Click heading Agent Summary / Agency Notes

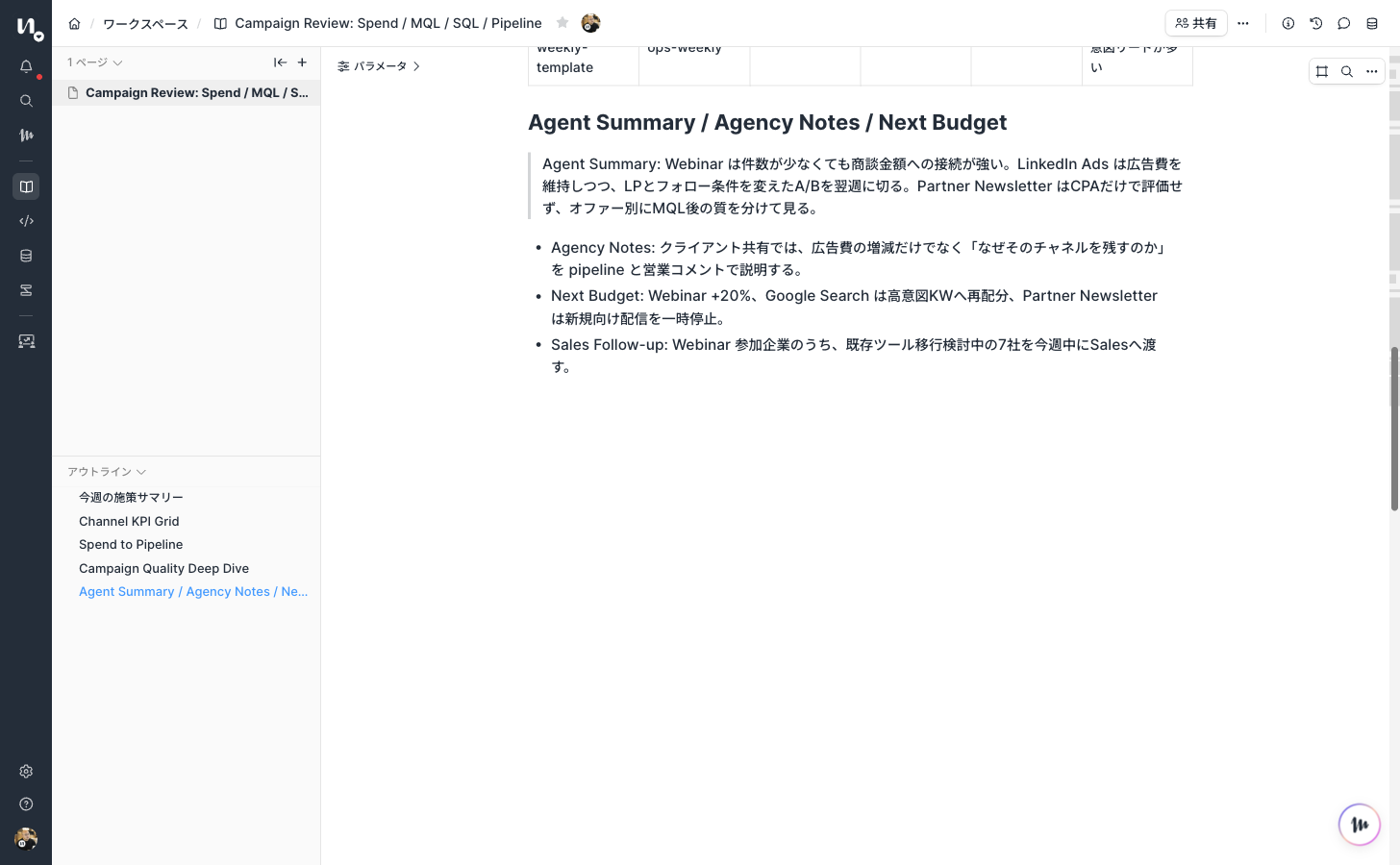tap(767, 122)
